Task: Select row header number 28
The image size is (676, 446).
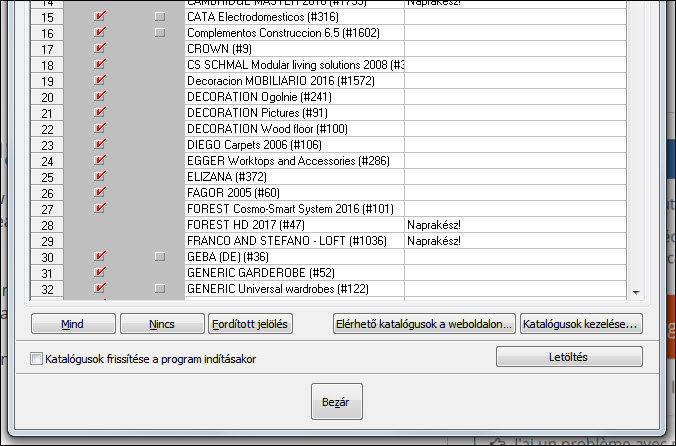Action: point(47,225)
